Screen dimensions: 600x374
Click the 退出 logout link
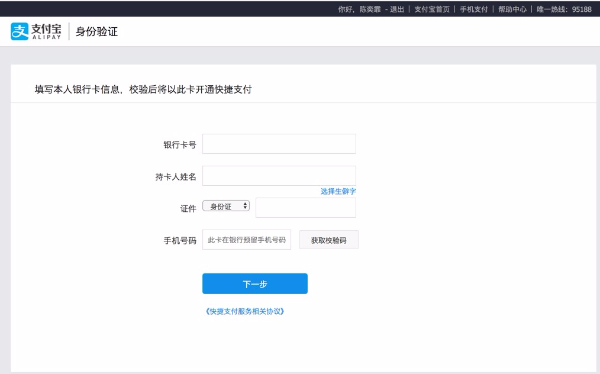(397, 9)
